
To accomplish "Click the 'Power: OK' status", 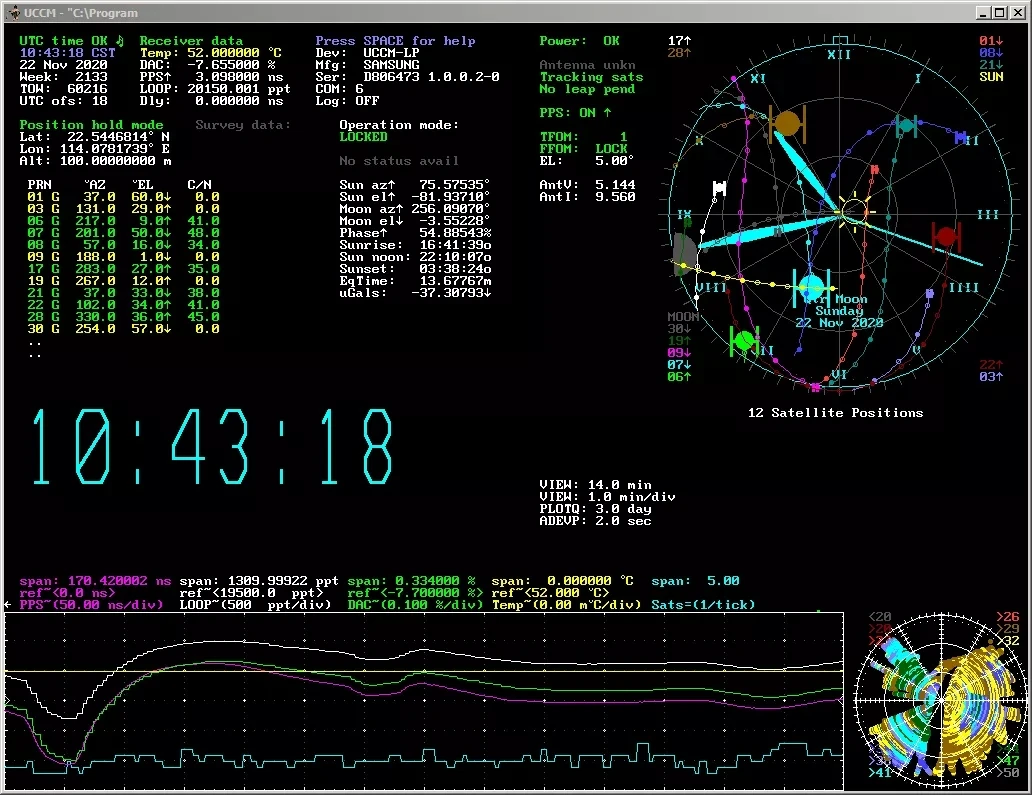I will pos(579,41).
